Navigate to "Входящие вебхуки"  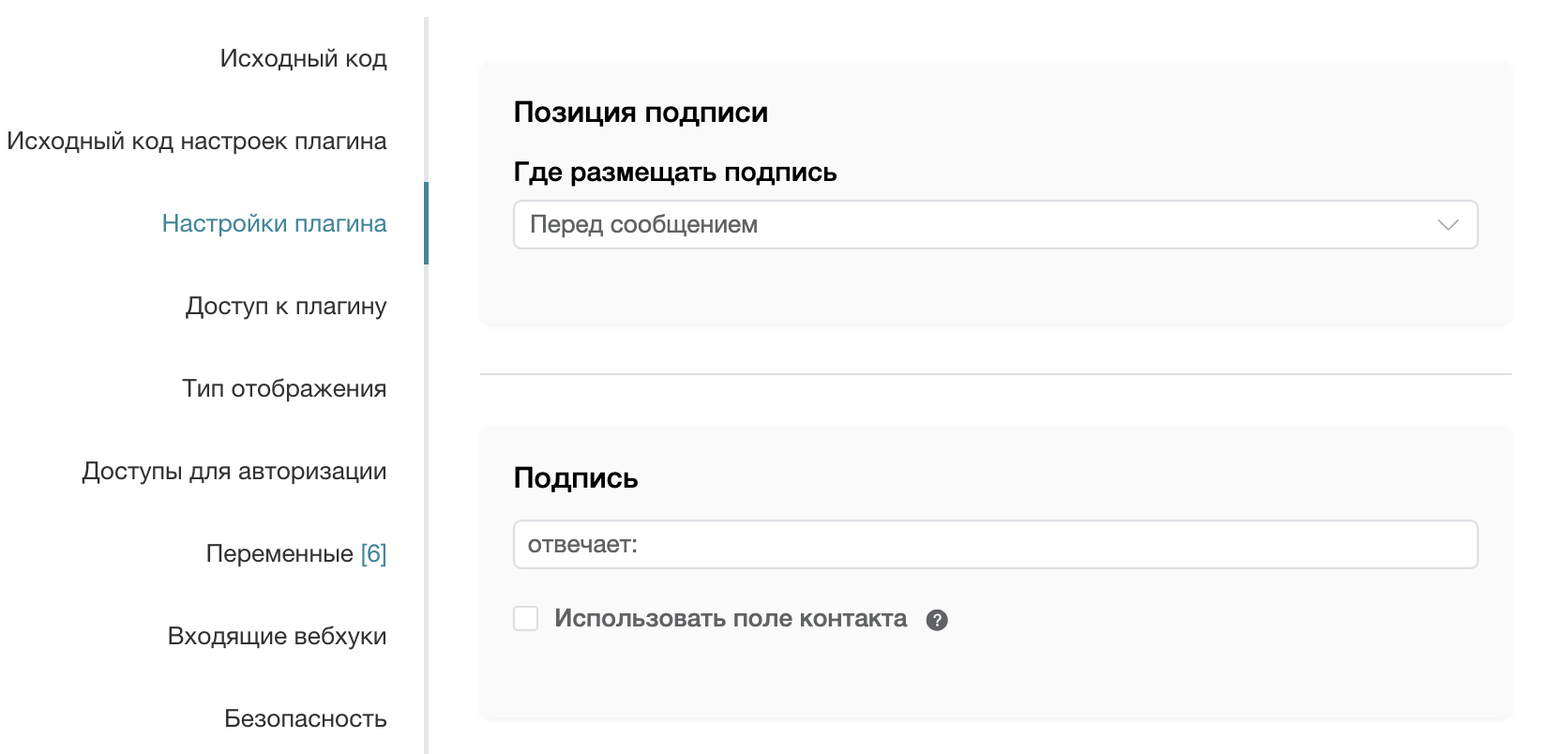point(277,636)
